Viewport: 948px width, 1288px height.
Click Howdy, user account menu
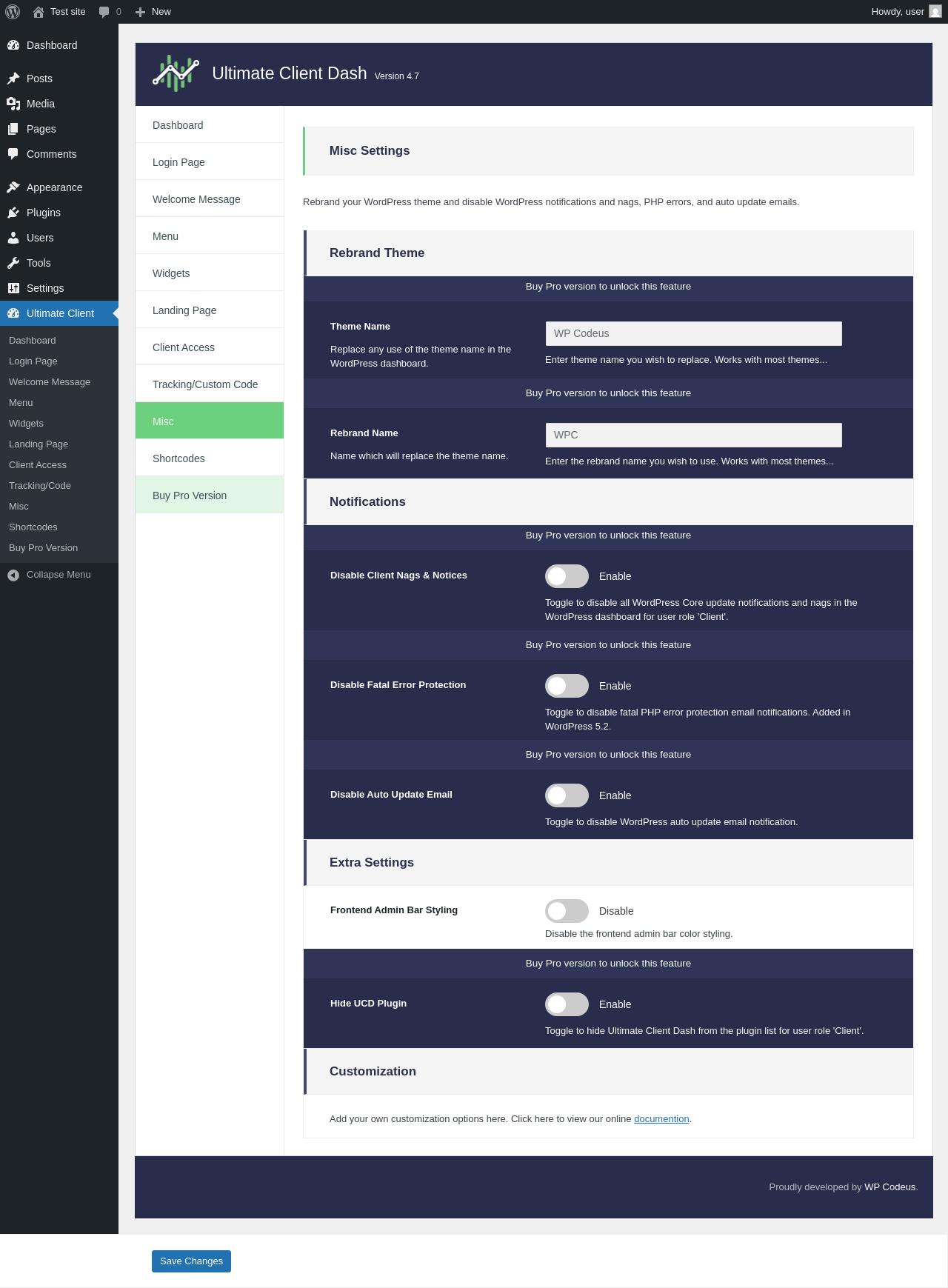tap(907, 12)
